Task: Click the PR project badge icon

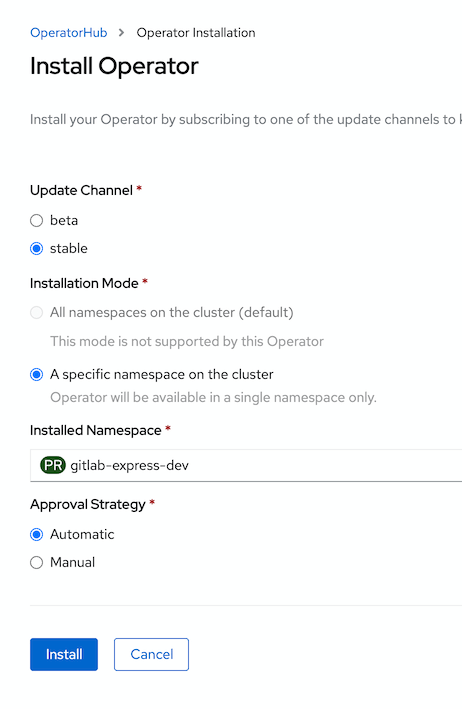Action: 53,465
